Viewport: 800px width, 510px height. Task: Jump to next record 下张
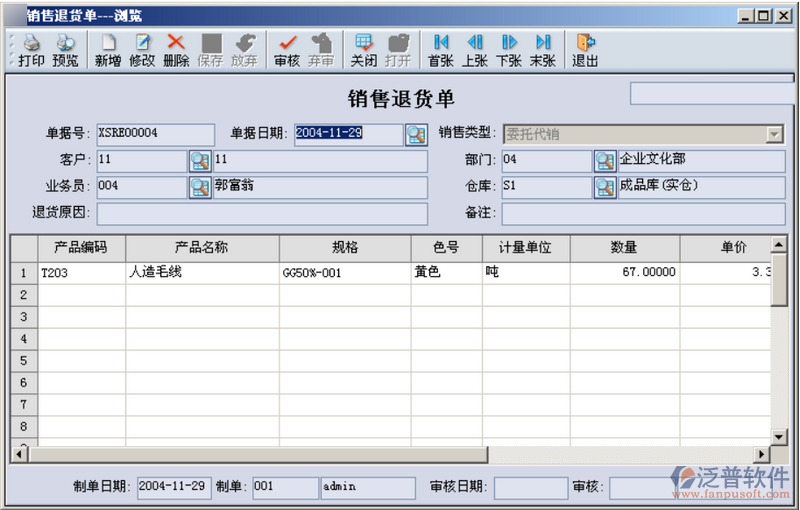(509, 50)
